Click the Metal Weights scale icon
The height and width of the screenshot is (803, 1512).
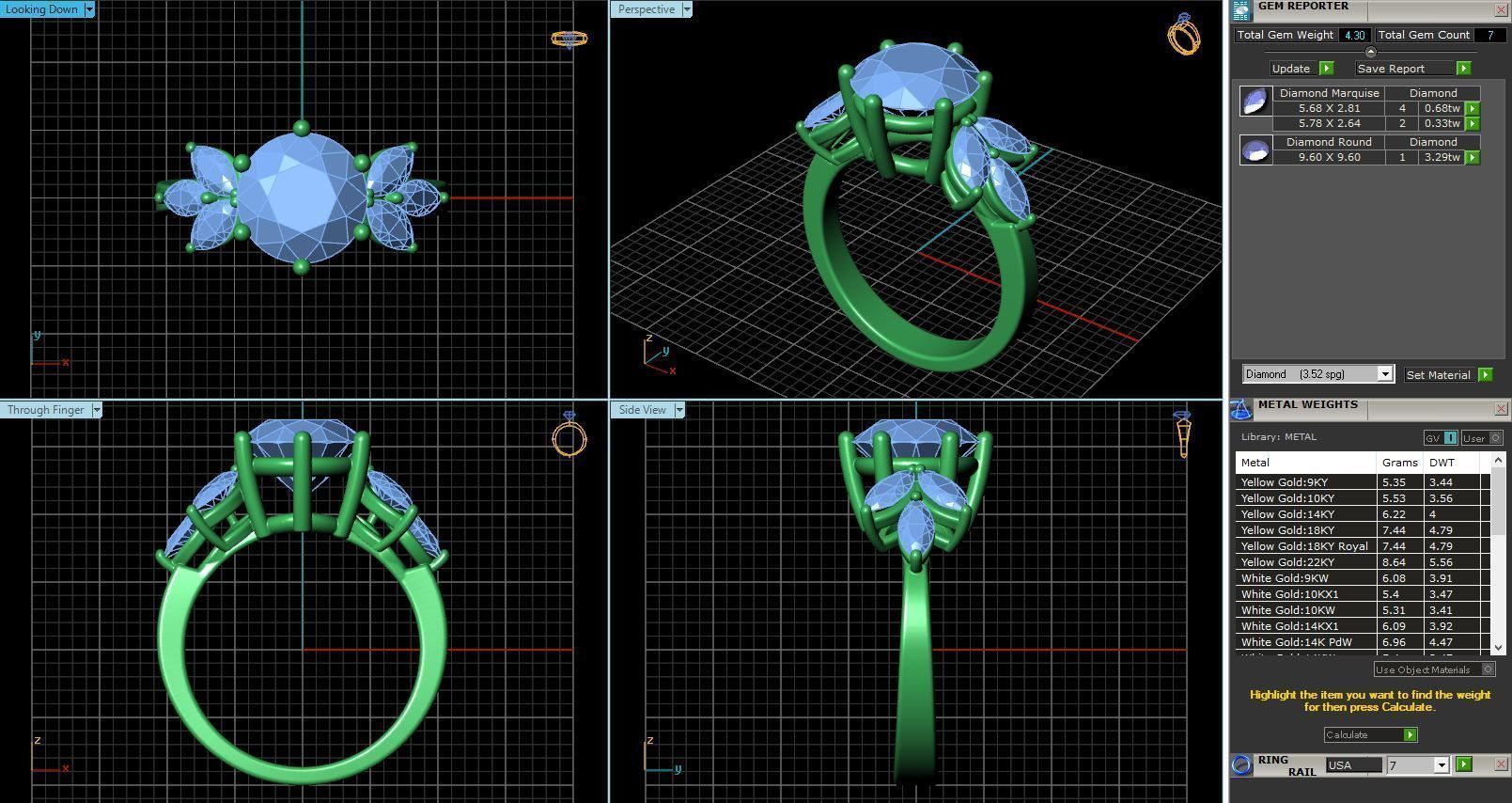click(1241, 409)
